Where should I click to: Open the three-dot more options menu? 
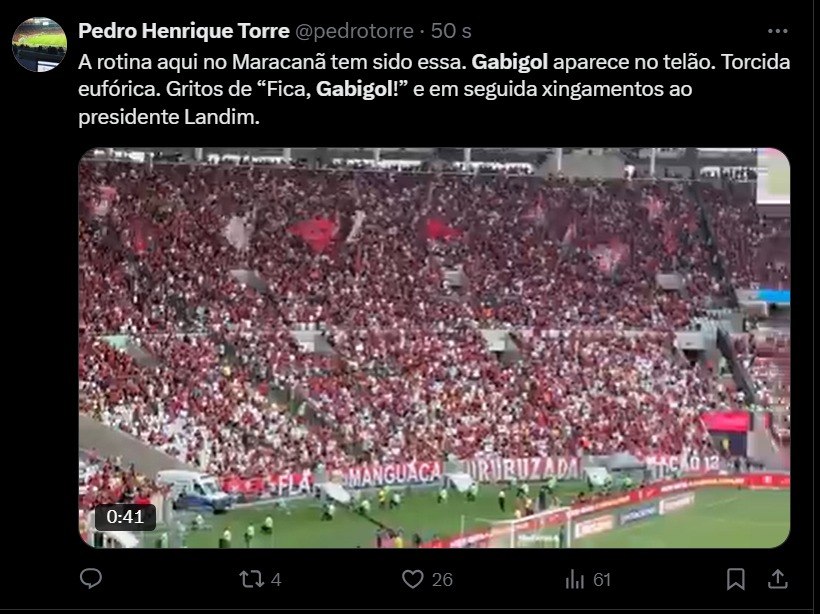778,31
